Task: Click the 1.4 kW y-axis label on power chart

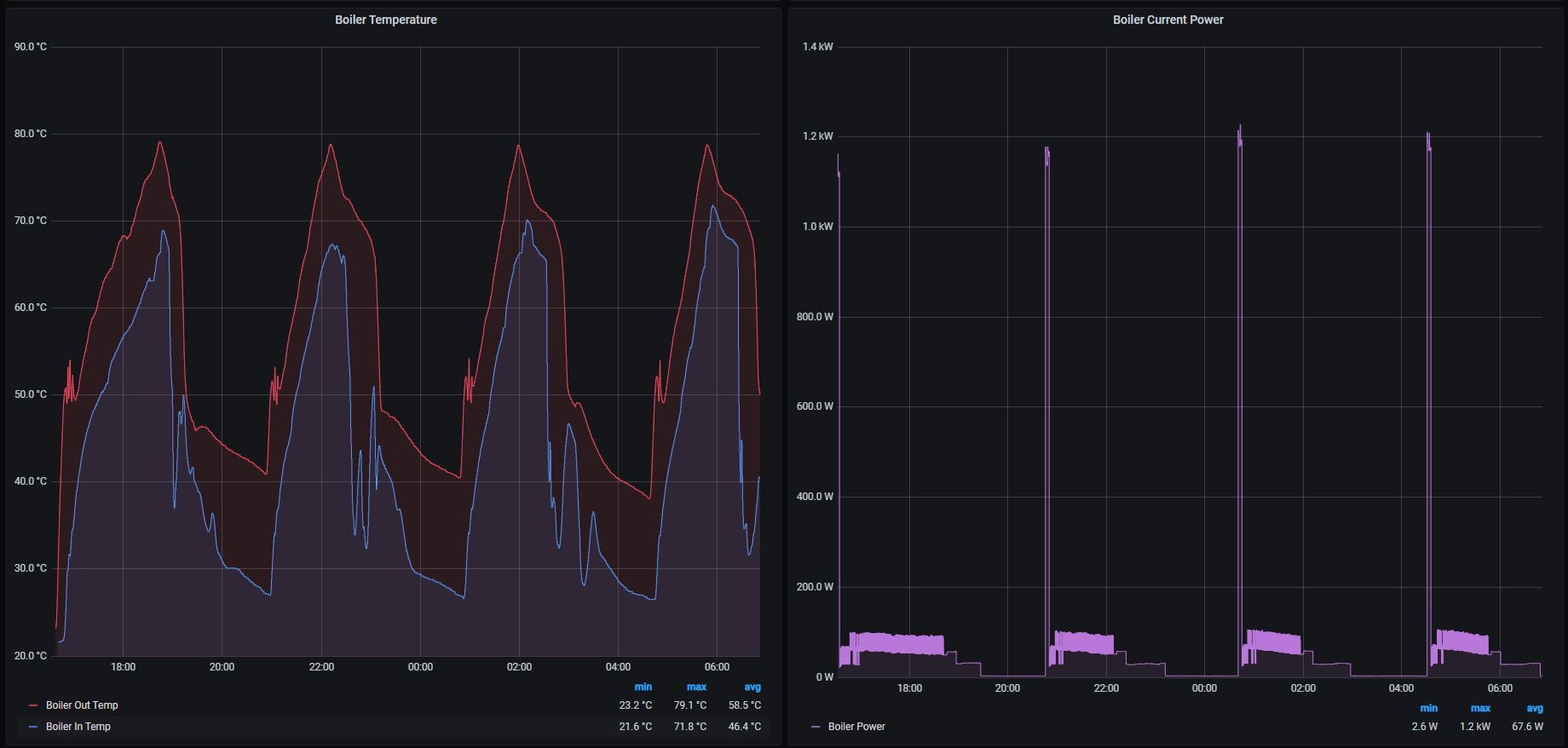Action: coord(817,47)
